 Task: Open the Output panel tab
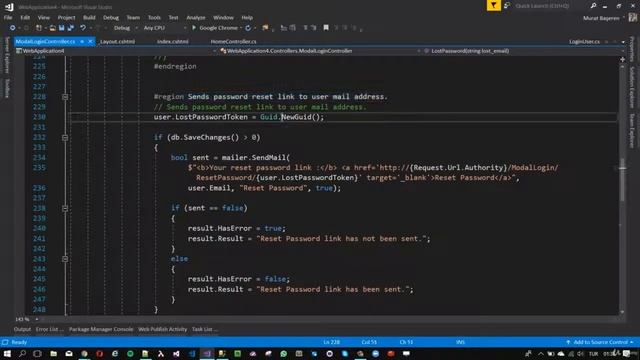tap(22, 329)
